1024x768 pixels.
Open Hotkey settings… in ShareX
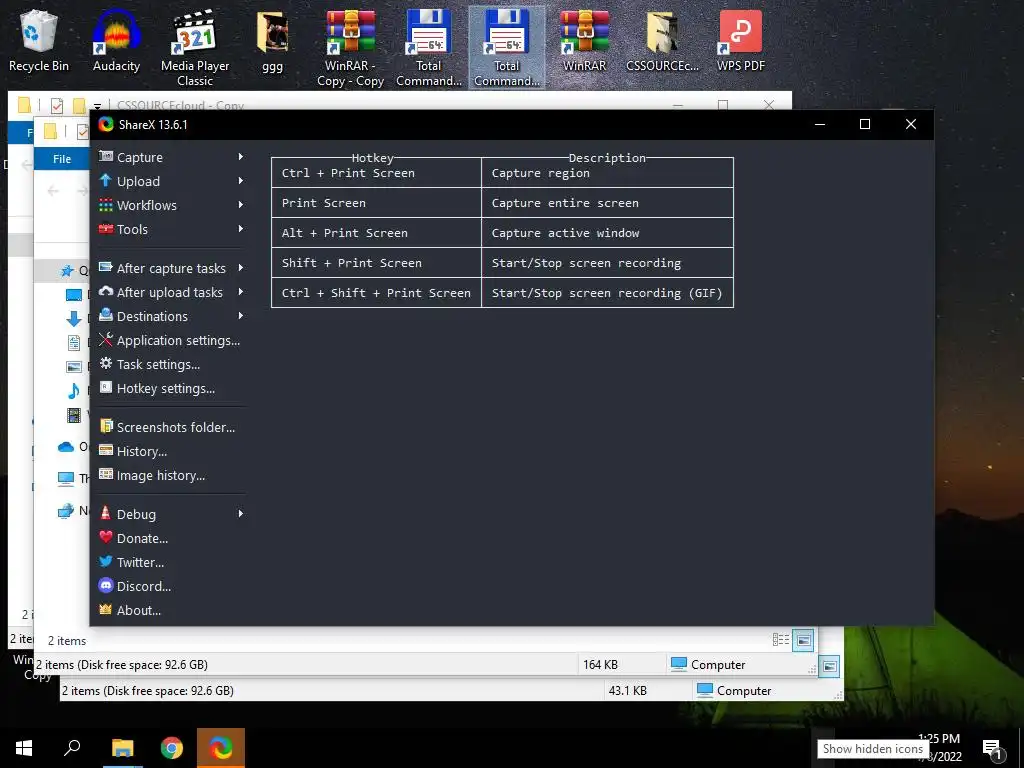click(166, 389)
